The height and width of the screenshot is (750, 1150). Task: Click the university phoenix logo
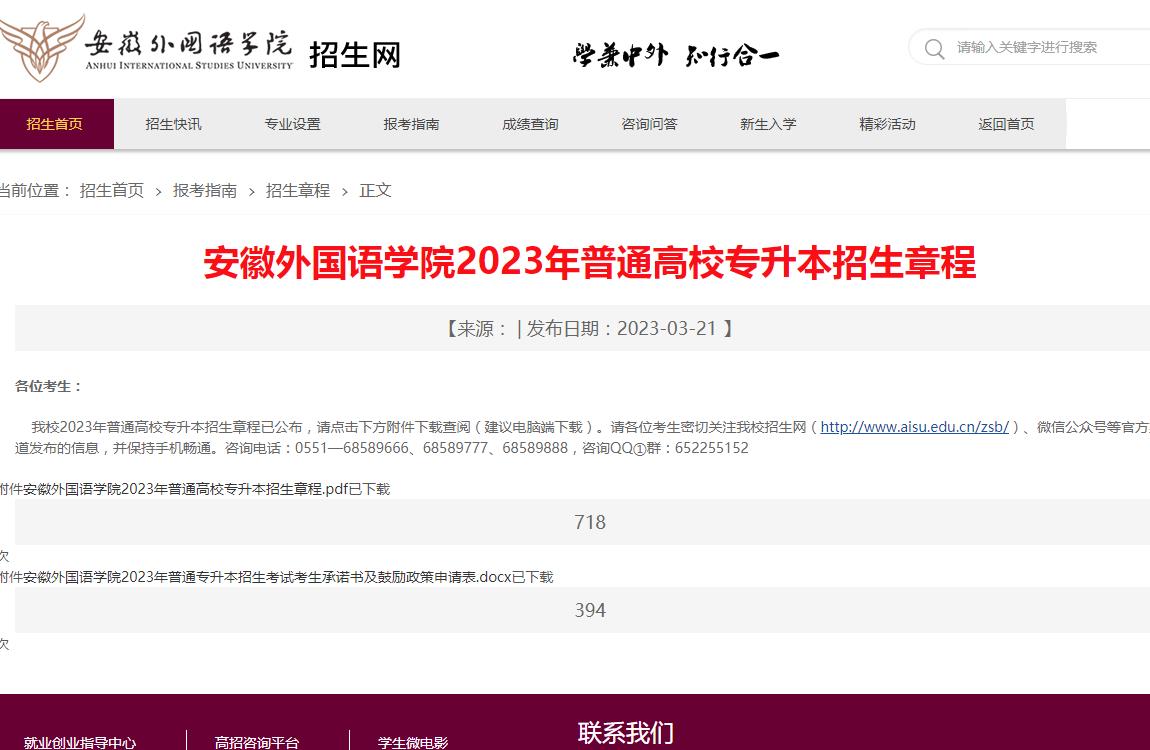(41, 48)
